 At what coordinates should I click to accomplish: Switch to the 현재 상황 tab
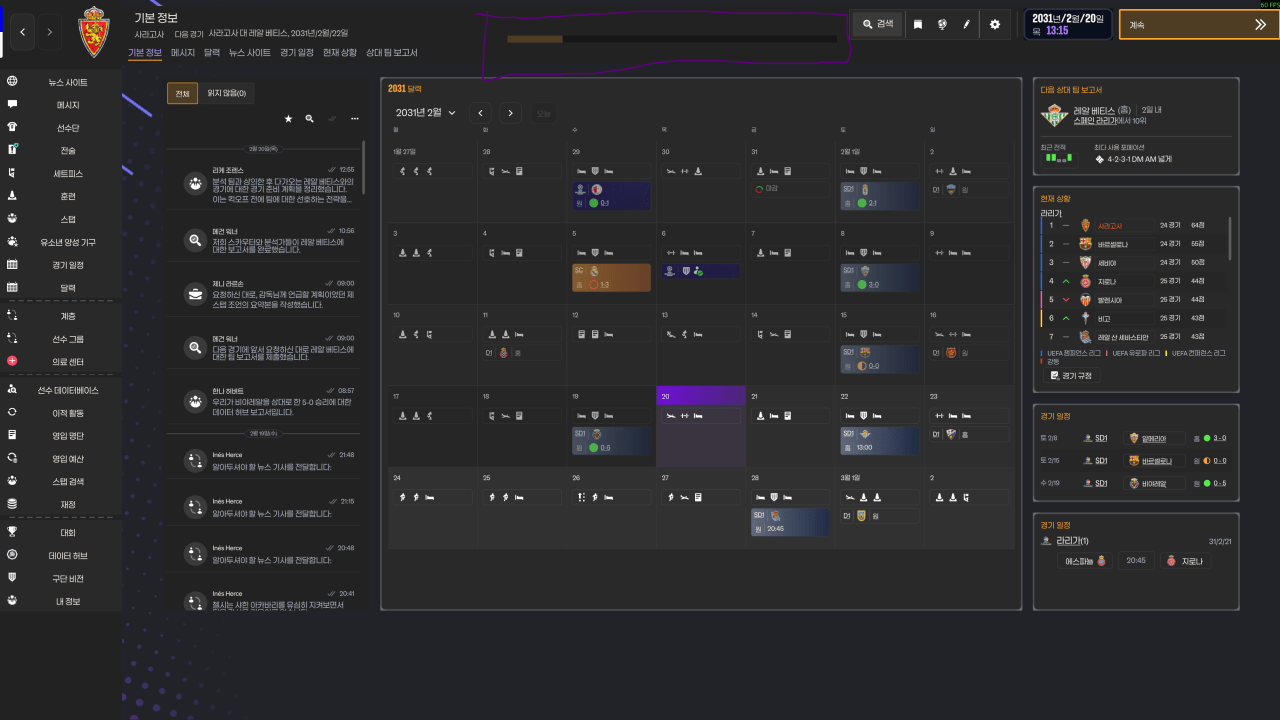340,52
